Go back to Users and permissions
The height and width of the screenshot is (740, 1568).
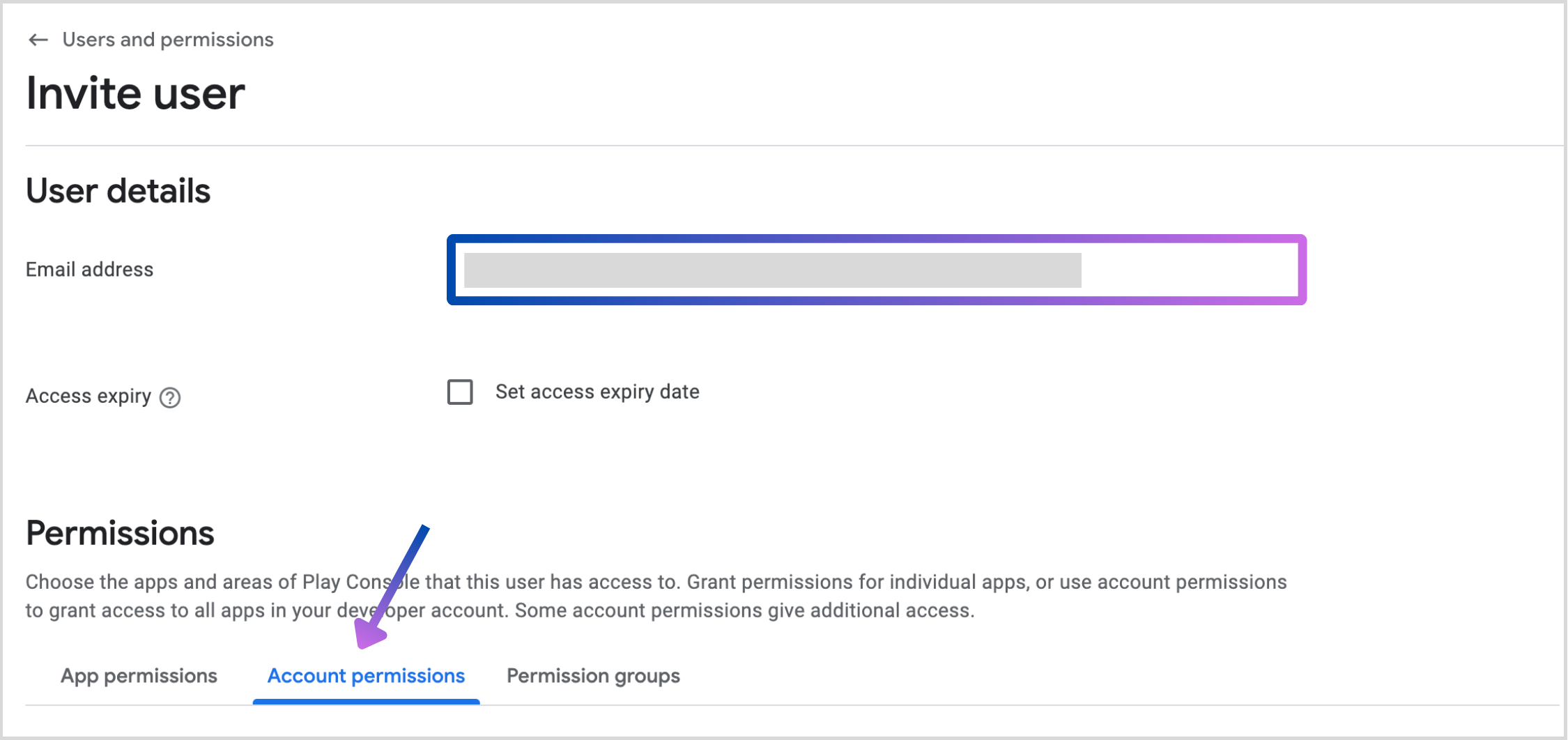pyautogui.click(x=168, y=40)
